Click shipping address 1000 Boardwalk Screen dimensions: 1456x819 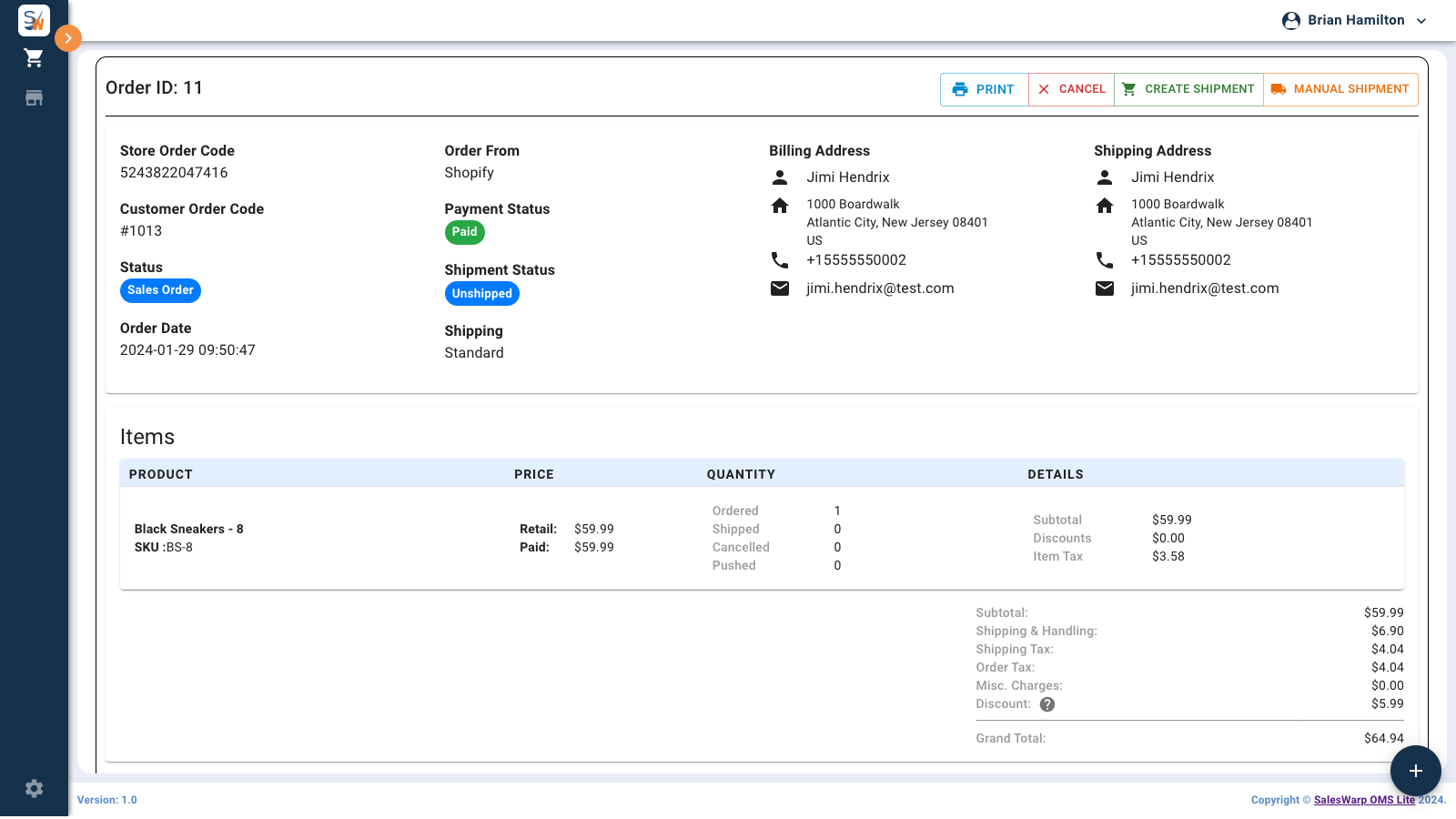(x=1178, y=205)
